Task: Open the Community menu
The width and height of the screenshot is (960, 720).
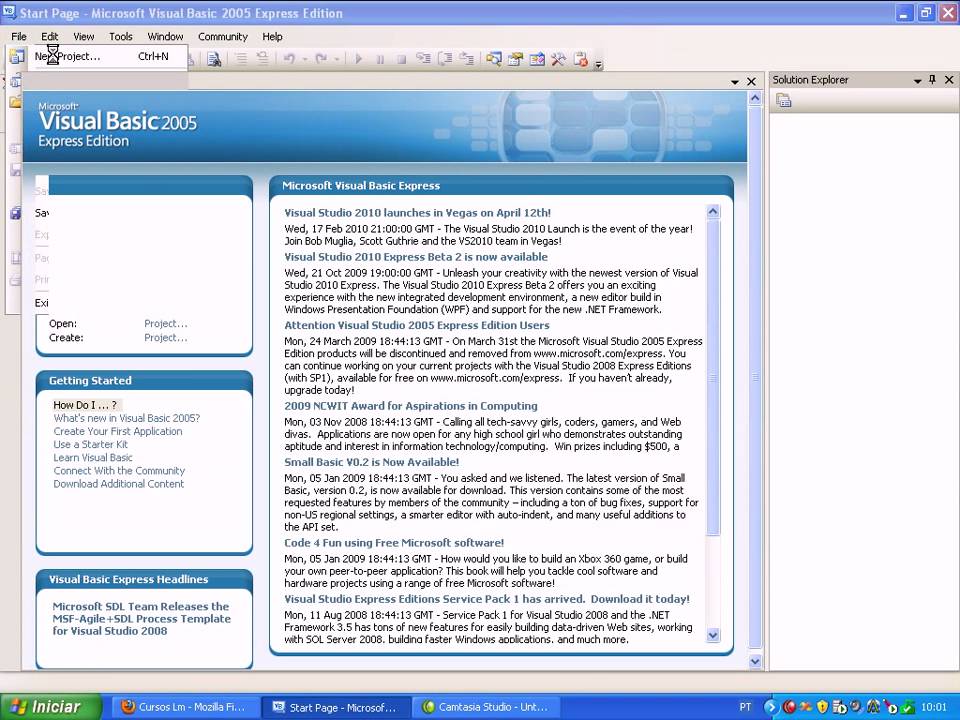Action: 223,37
